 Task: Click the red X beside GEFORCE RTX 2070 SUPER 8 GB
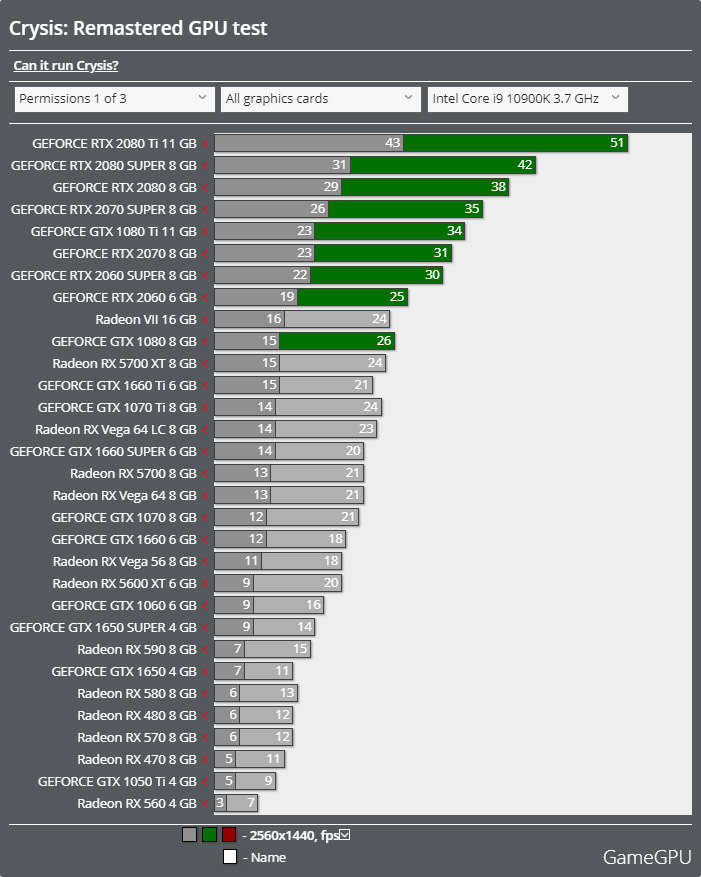click(204, 210)
